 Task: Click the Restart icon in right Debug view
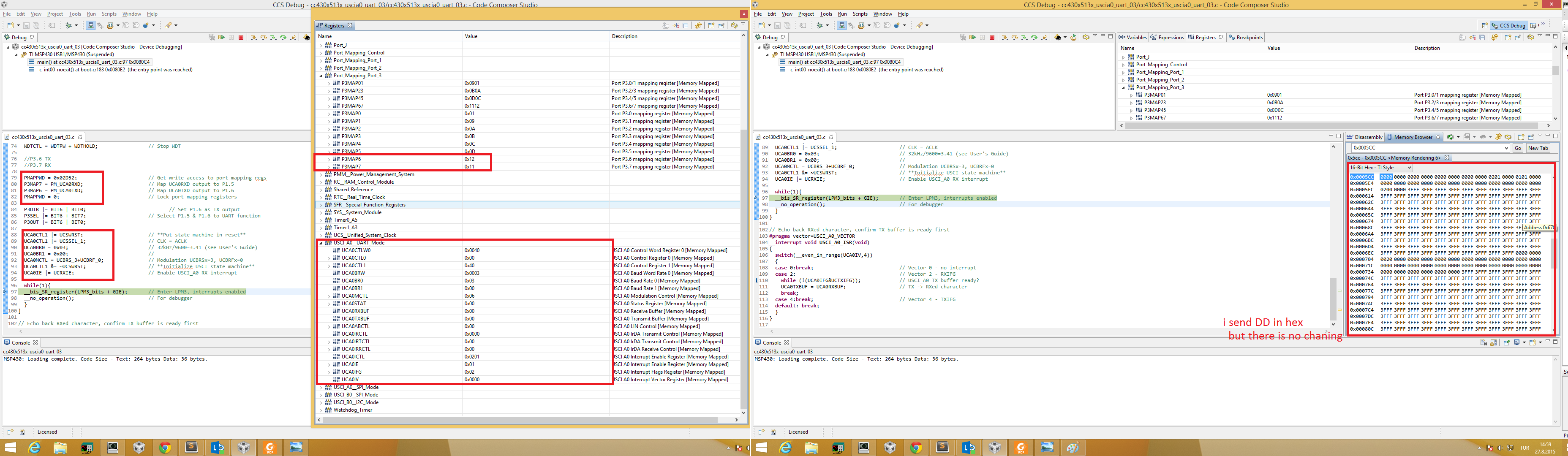1073,37
